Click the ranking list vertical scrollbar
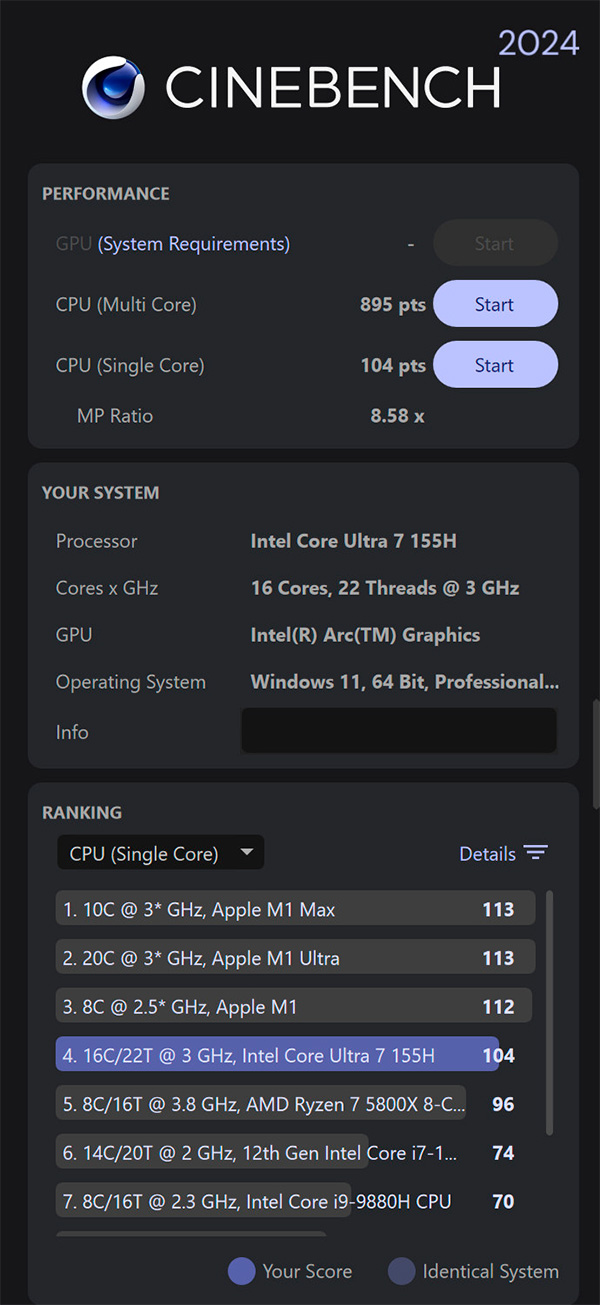The height and width of the screenshot is (1305, 600). pyautogui.click(x=549, y=1012)
